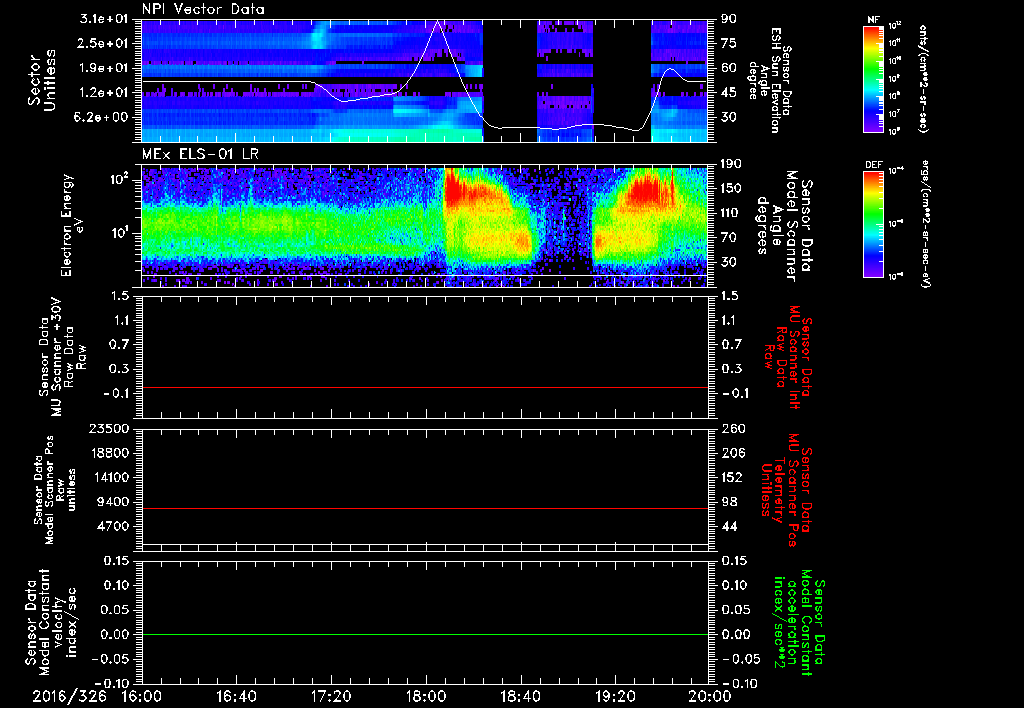
Task: Select the "Sector Unitless" axis title
Action: tap(41, 80)
